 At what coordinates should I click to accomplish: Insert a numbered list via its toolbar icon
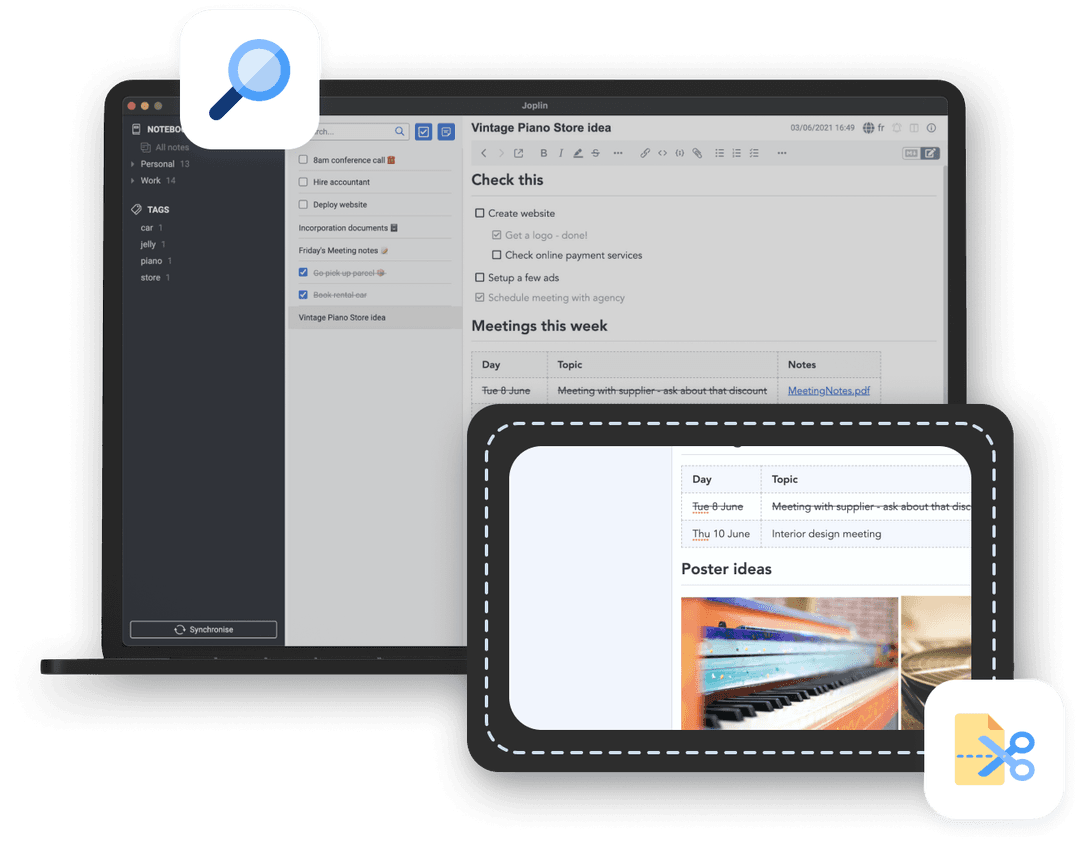pos(736,153)
